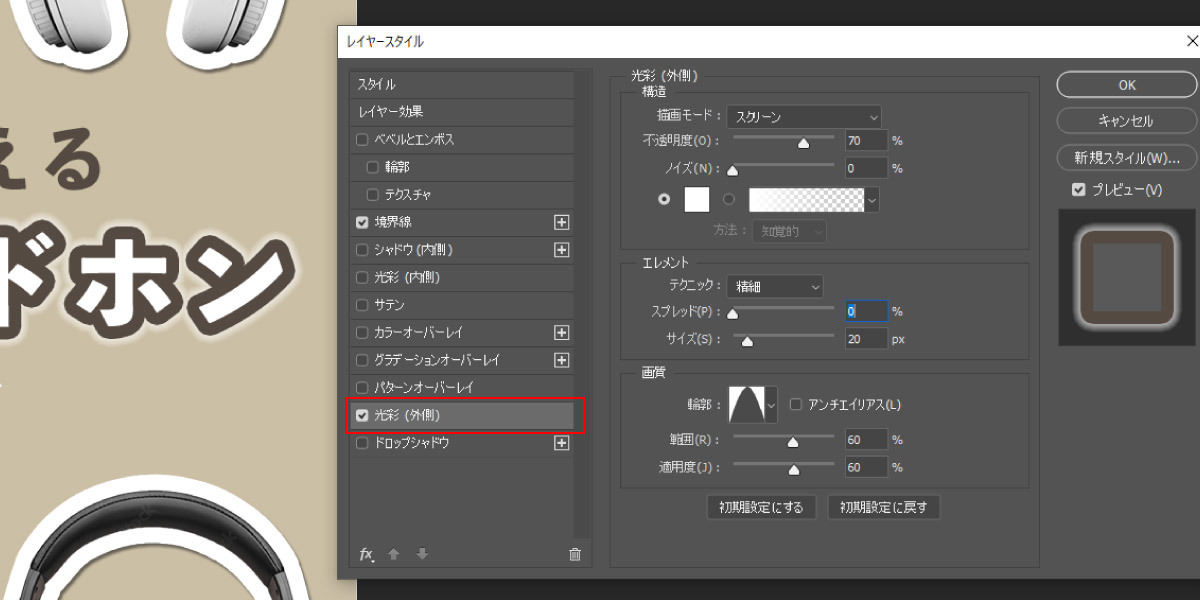Click the スプレッド(P) slider handle

coord(732,314)
